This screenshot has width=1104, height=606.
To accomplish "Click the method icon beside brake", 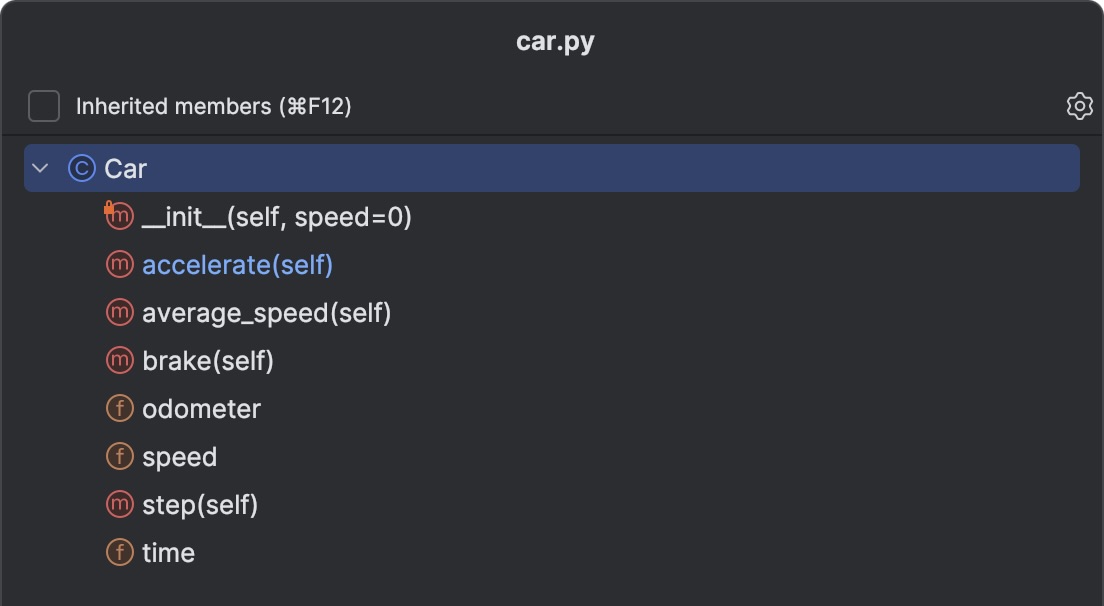I will (119, 360).
